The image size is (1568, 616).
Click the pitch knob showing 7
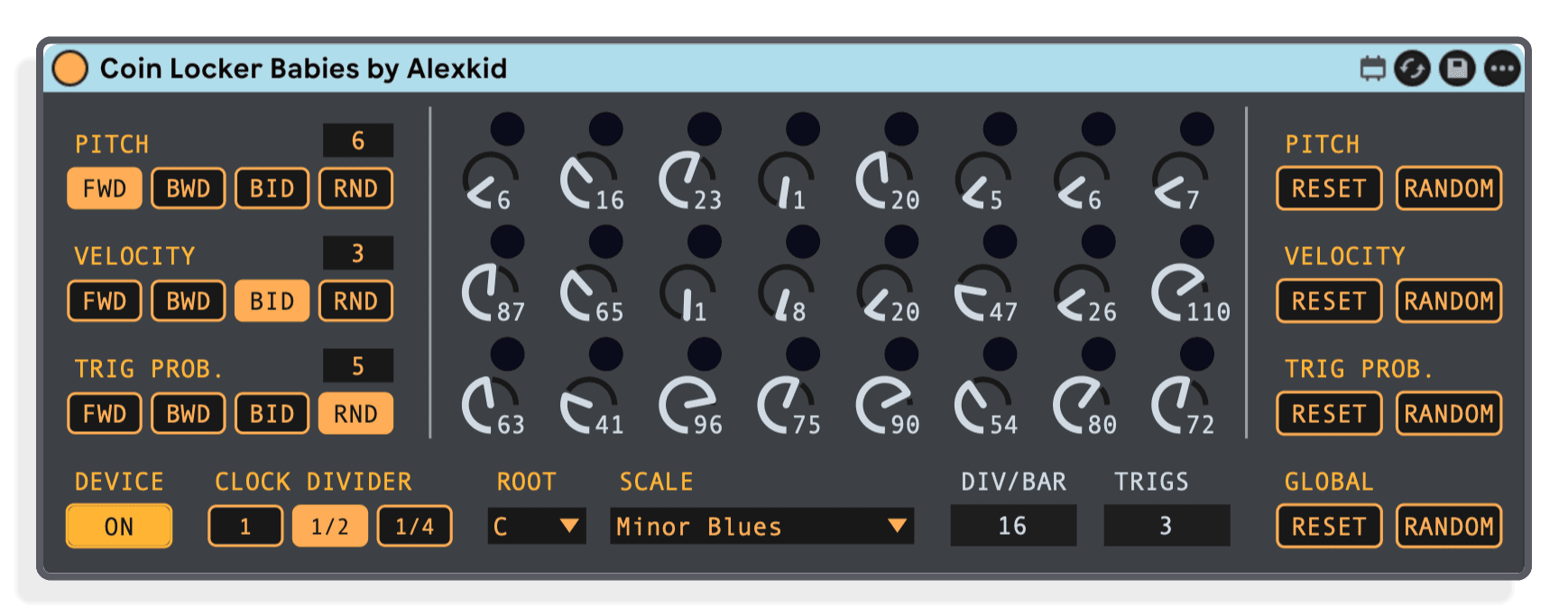(1179, 181)
